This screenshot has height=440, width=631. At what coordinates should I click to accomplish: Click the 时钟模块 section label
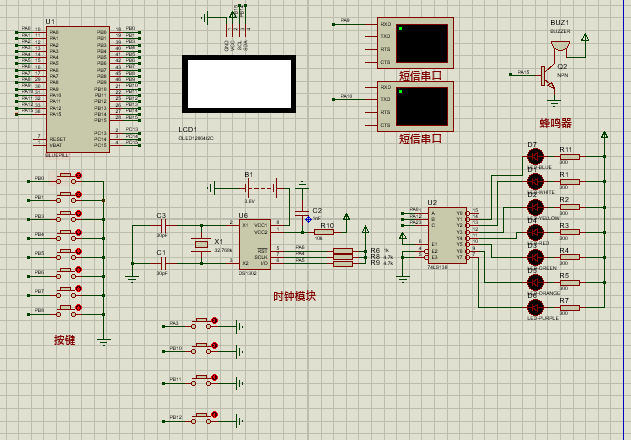295,296
